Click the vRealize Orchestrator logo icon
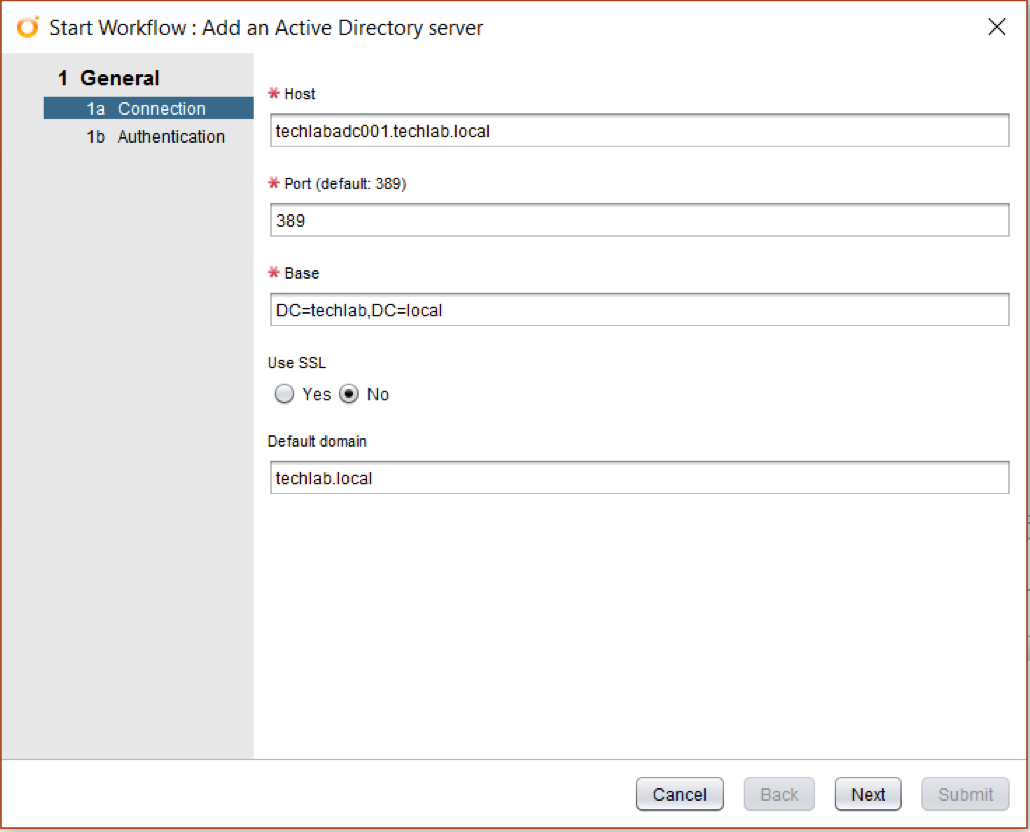Image resolution: width=1030 pixels, height=832 pixels. [28, 28]
